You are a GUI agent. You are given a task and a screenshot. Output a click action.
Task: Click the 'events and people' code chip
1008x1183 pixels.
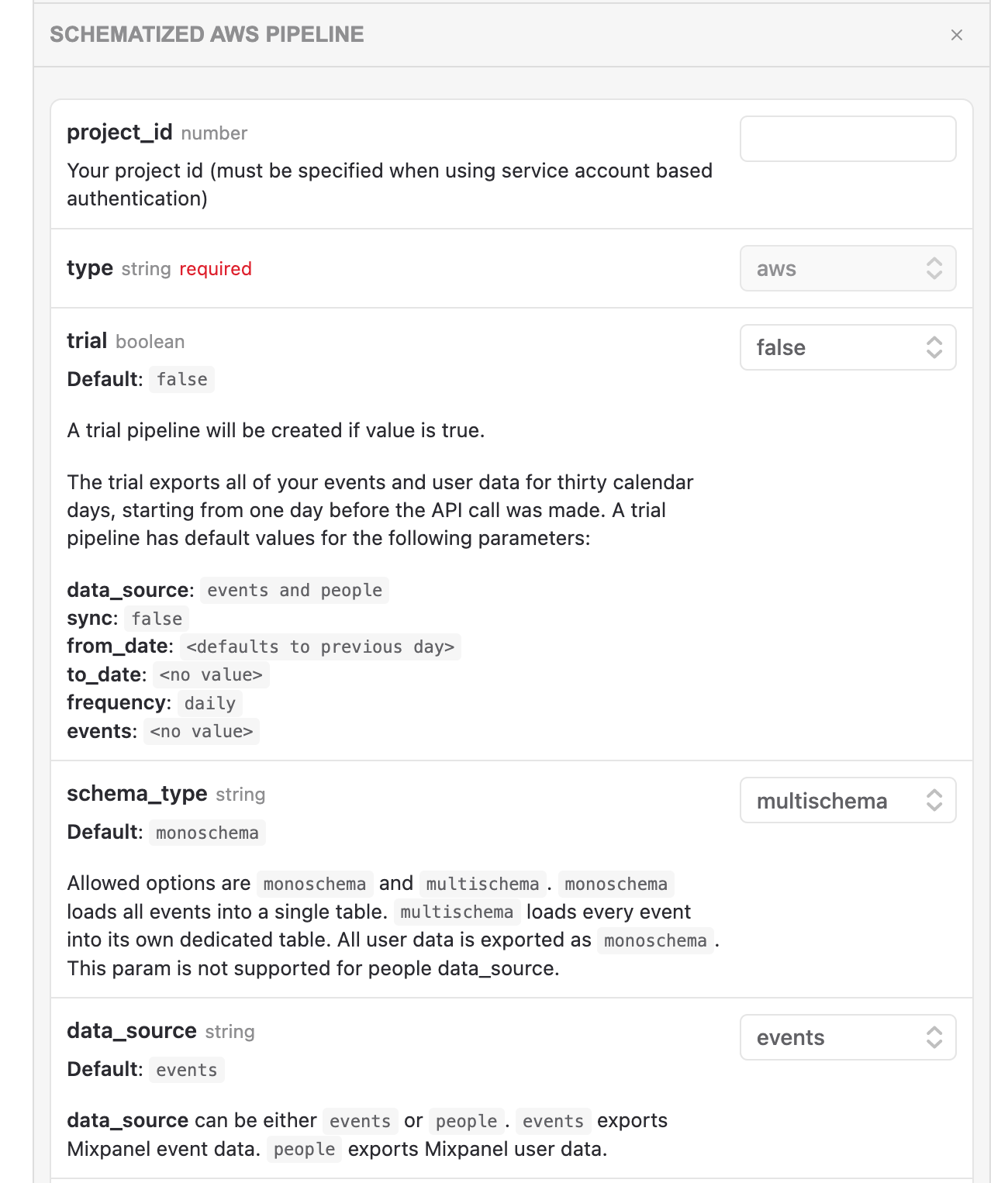pos(295,591)
